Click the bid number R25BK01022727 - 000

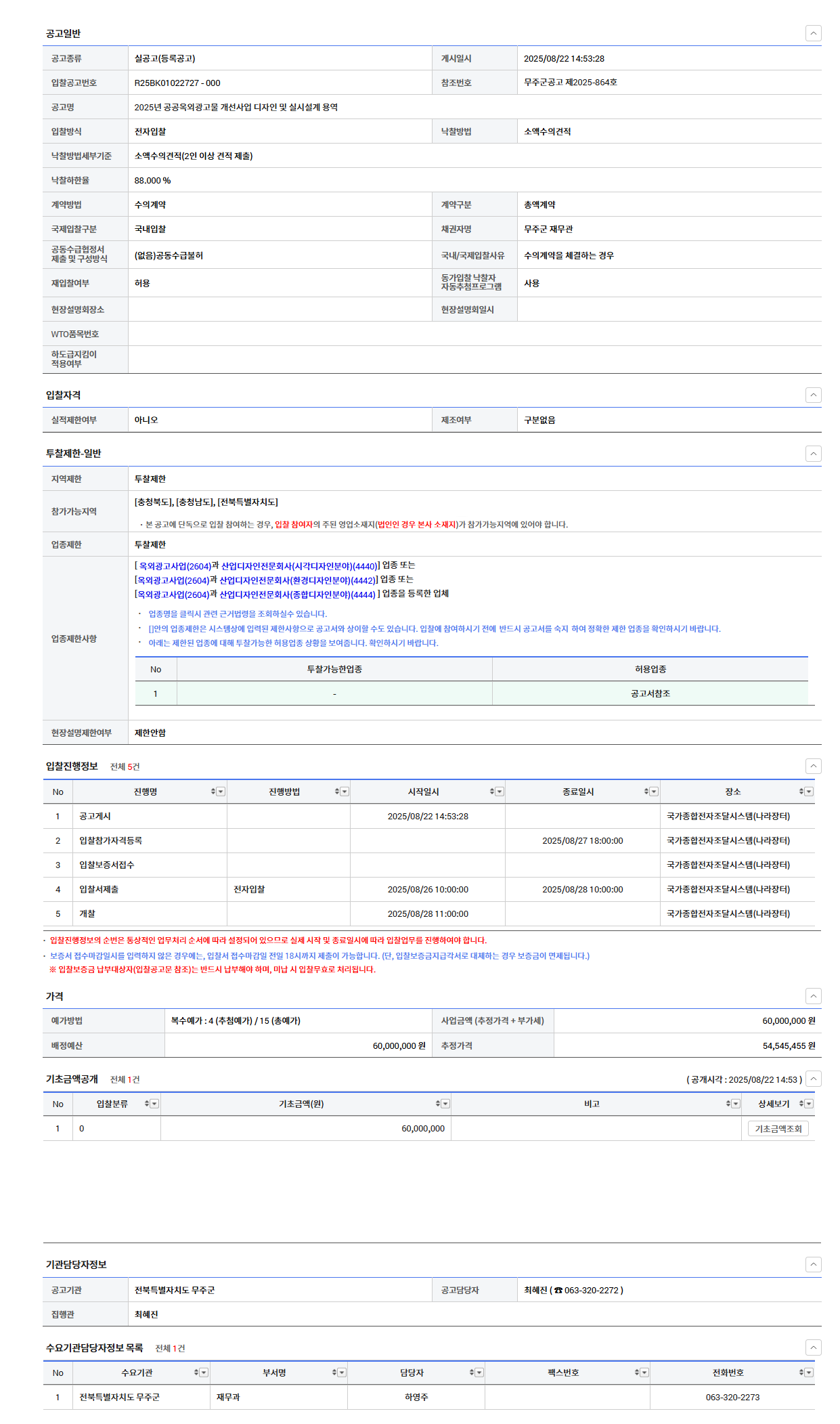(177, 83)
